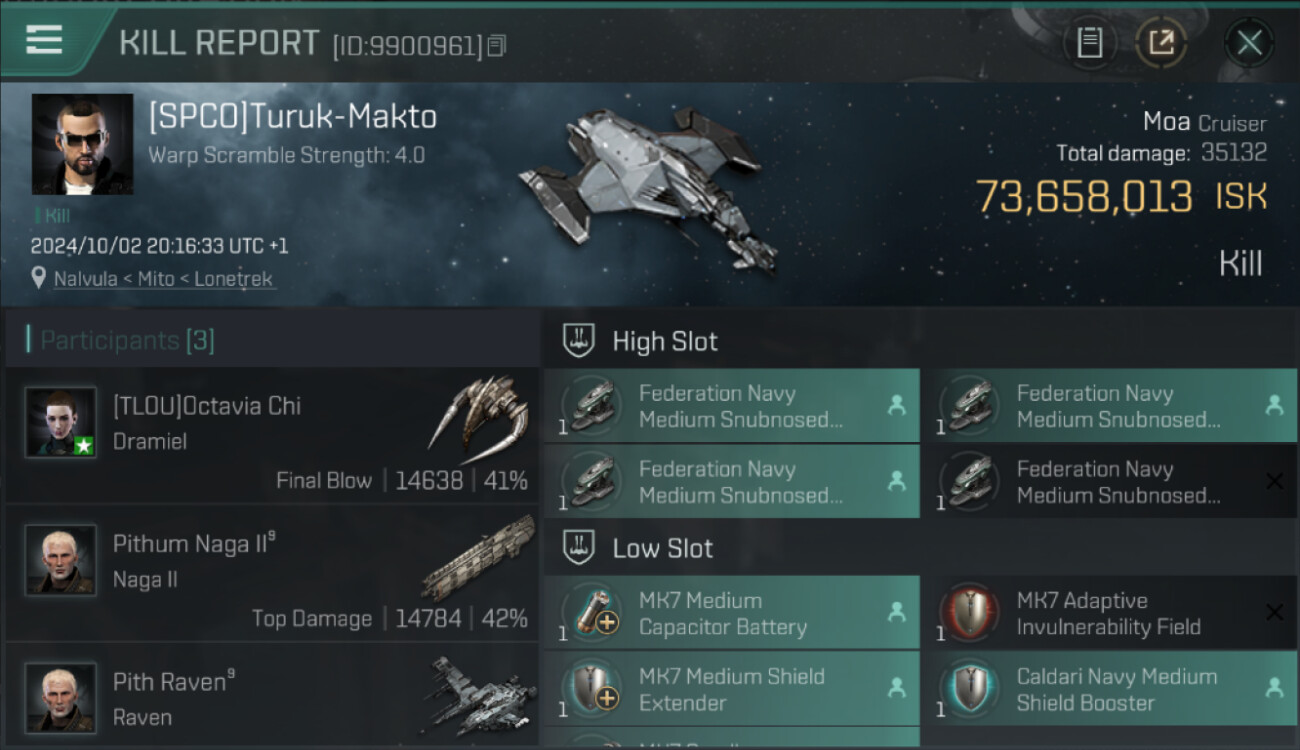Select MK7 Medium Capacitor Battery module

point(731,613)
